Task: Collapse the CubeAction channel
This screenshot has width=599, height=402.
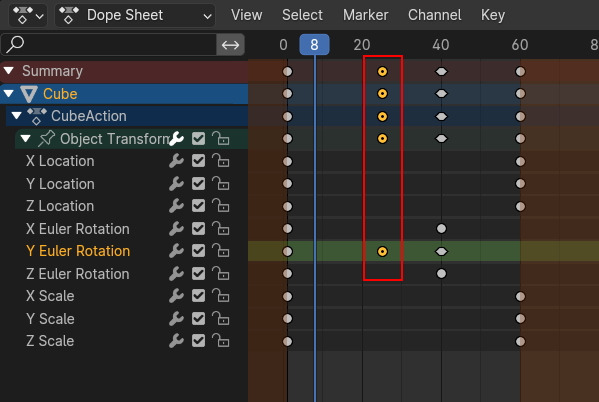Action: (x=16, y=115)
